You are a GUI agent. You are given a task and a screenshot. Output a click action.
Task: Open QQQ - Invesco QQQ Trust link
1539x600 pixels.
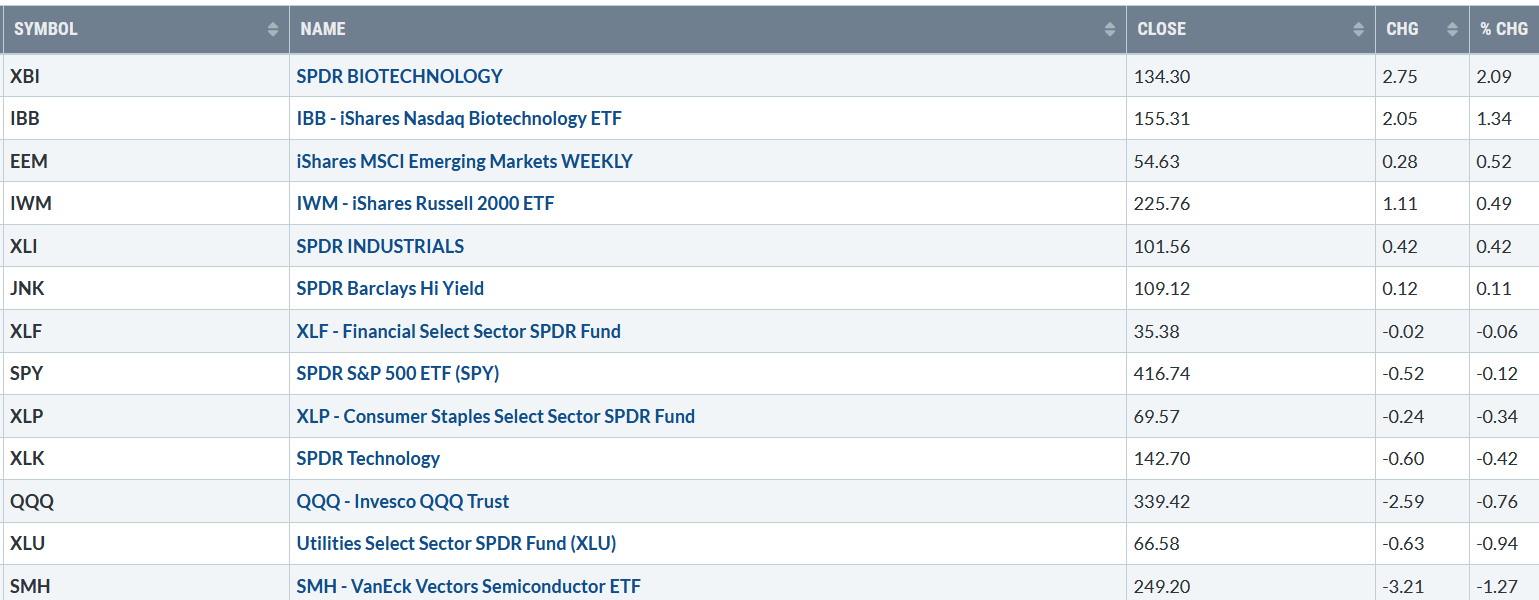point(403,501)
